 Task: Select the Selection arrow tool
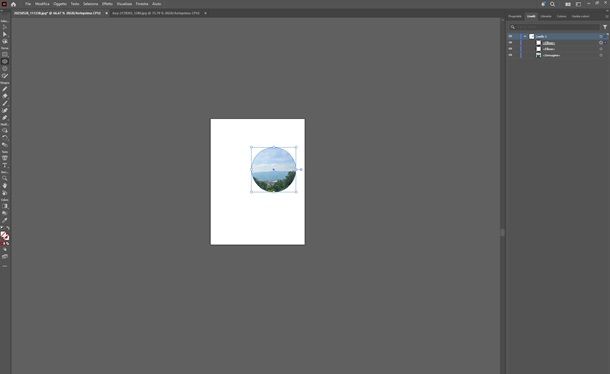click(5, 28)
